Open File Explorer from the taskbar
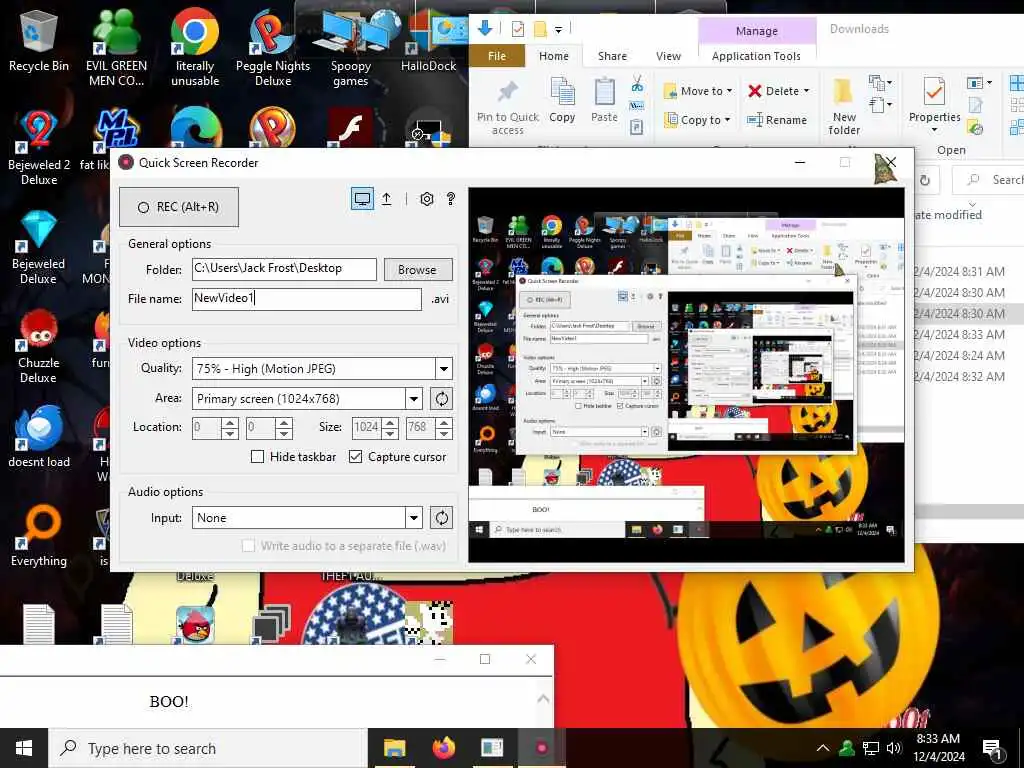 pyautogui.click(x=394, y=748)
